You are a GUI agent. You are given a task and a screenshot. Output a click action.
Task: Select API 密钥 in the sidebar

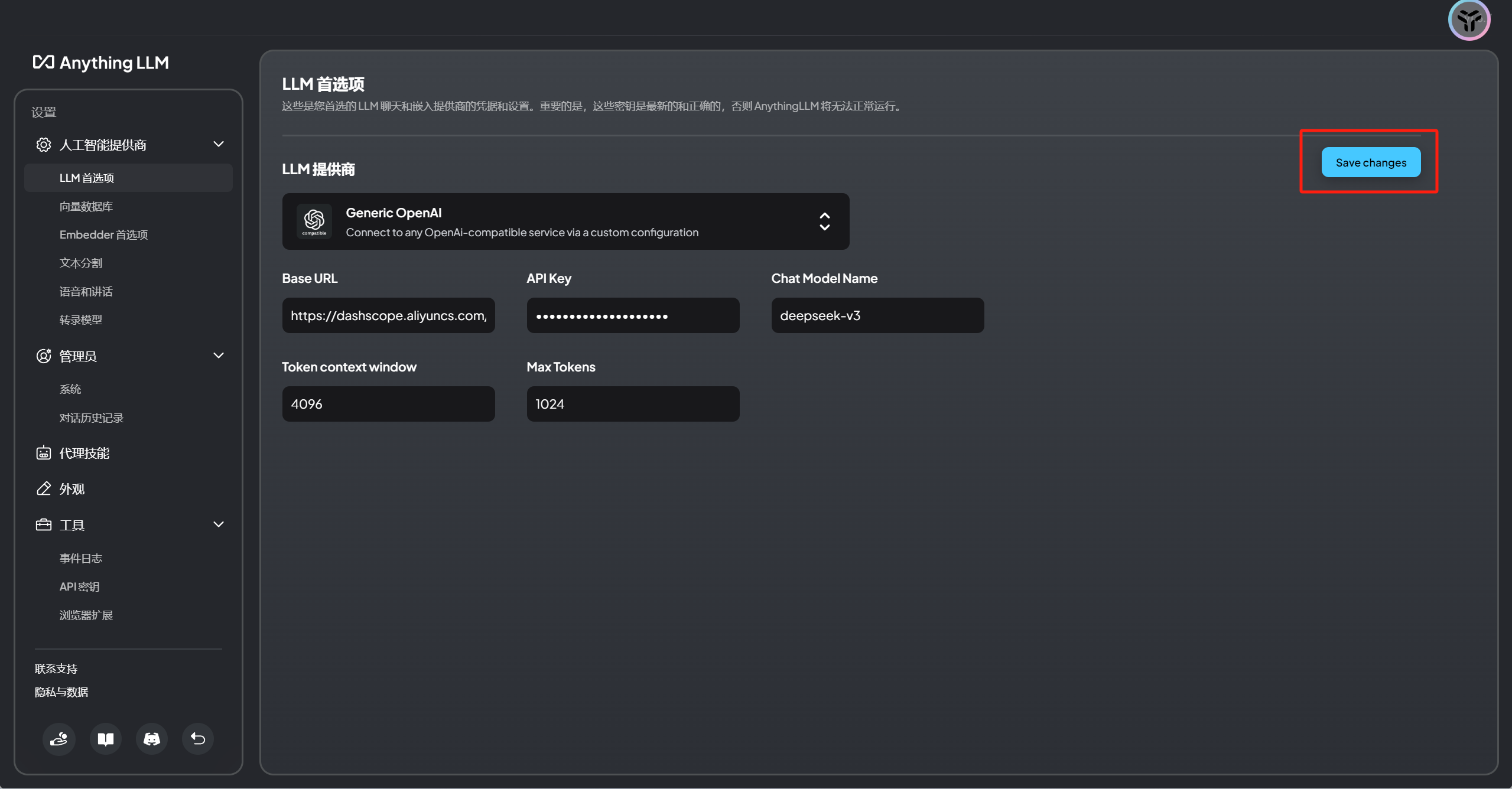coord(79,587)
